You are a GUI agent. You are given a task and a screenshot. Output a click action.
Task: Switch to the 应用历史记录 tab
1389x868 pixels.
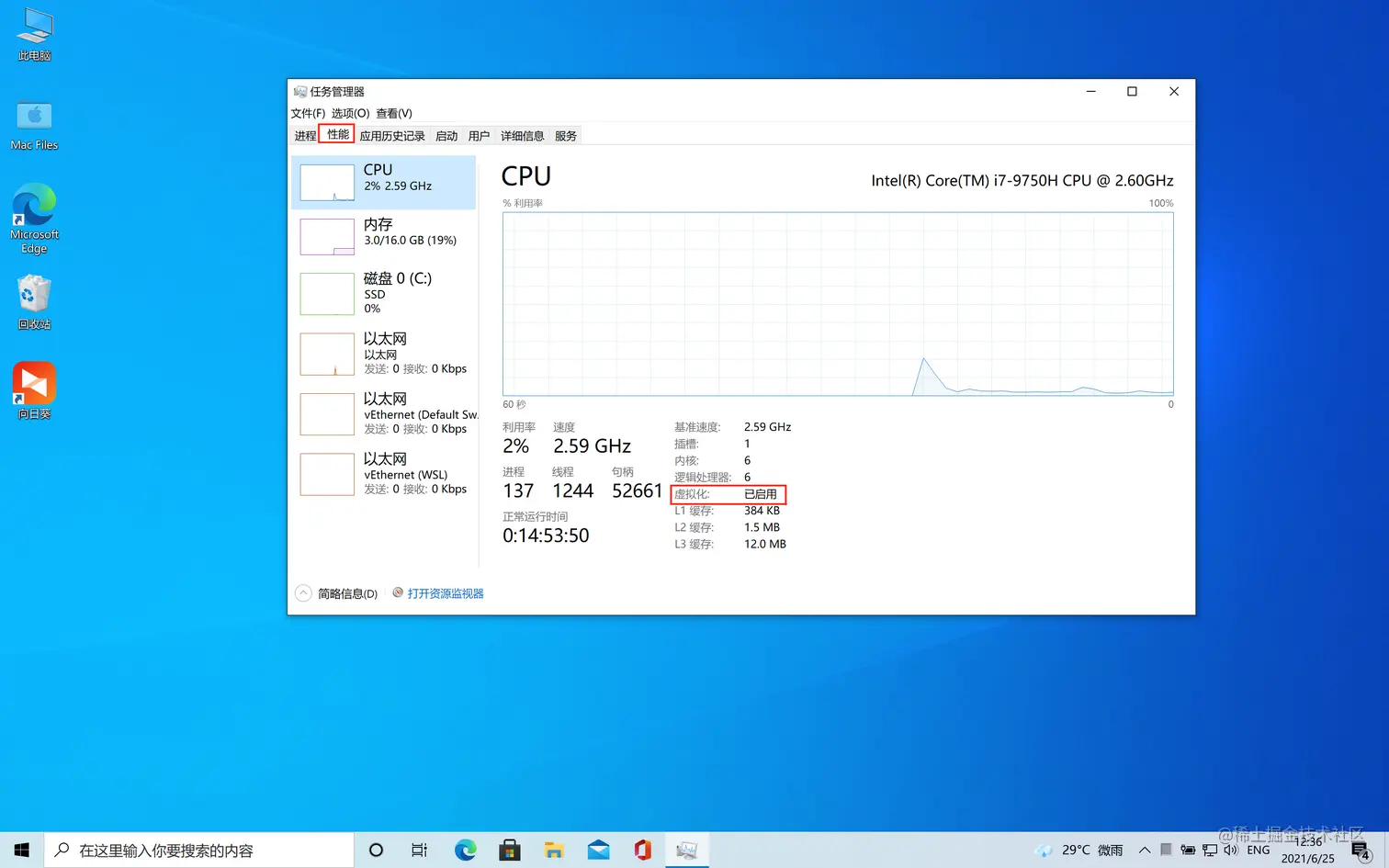tap(392, 136)
